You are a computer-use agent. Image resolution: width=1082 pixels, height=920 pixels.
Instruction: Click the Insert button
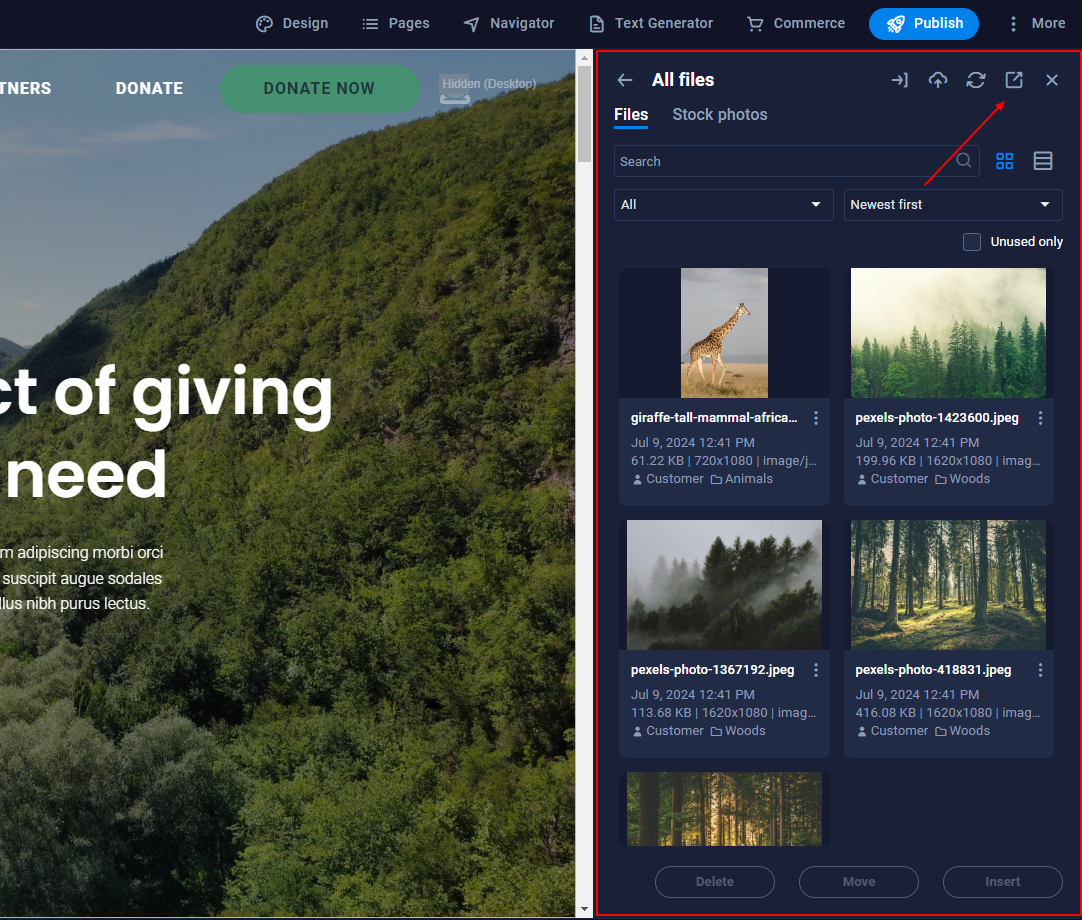click(x=1003, y=882)
